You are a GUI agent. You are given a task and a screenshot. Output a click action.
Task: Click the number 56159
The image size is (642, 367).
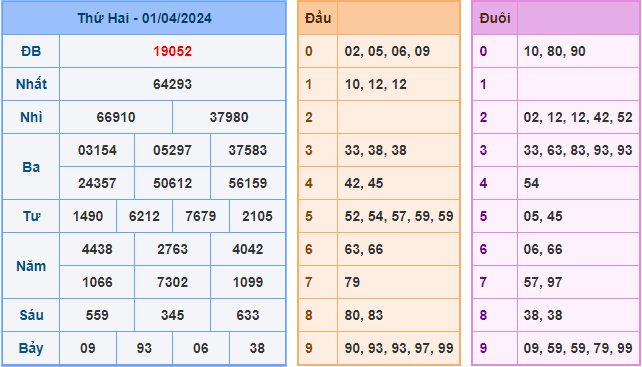point(248,184)
